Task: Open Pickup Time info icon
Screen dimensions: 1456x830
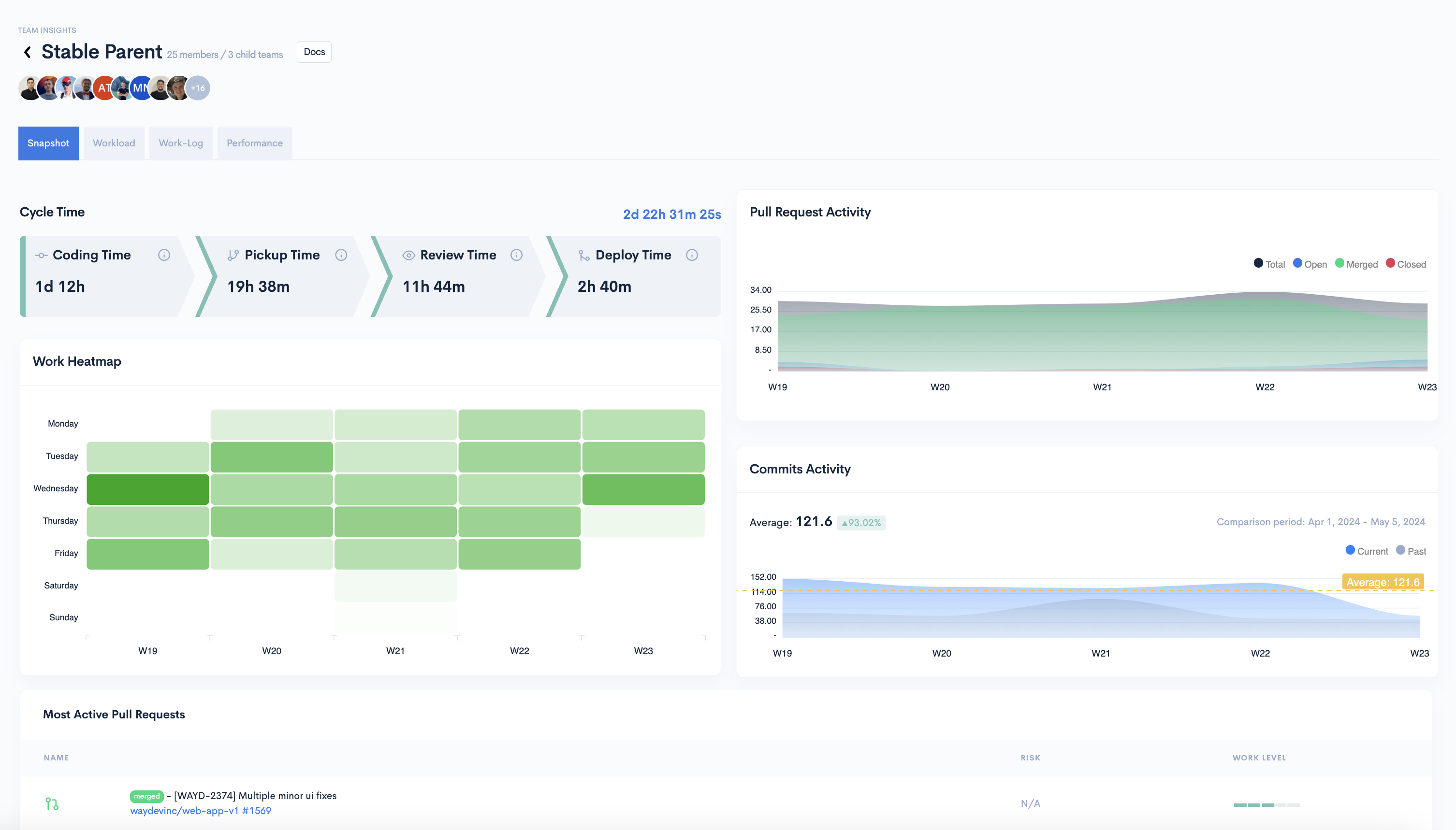Action: pos(341,255)
